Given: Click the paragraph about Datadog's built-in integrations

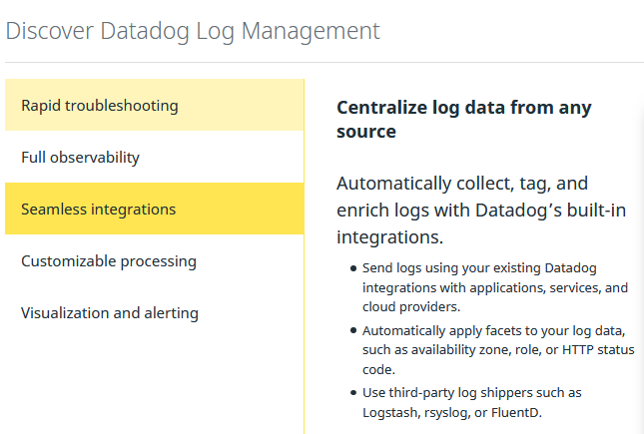Looking at the screenshot, I should (x=476, y=211).
